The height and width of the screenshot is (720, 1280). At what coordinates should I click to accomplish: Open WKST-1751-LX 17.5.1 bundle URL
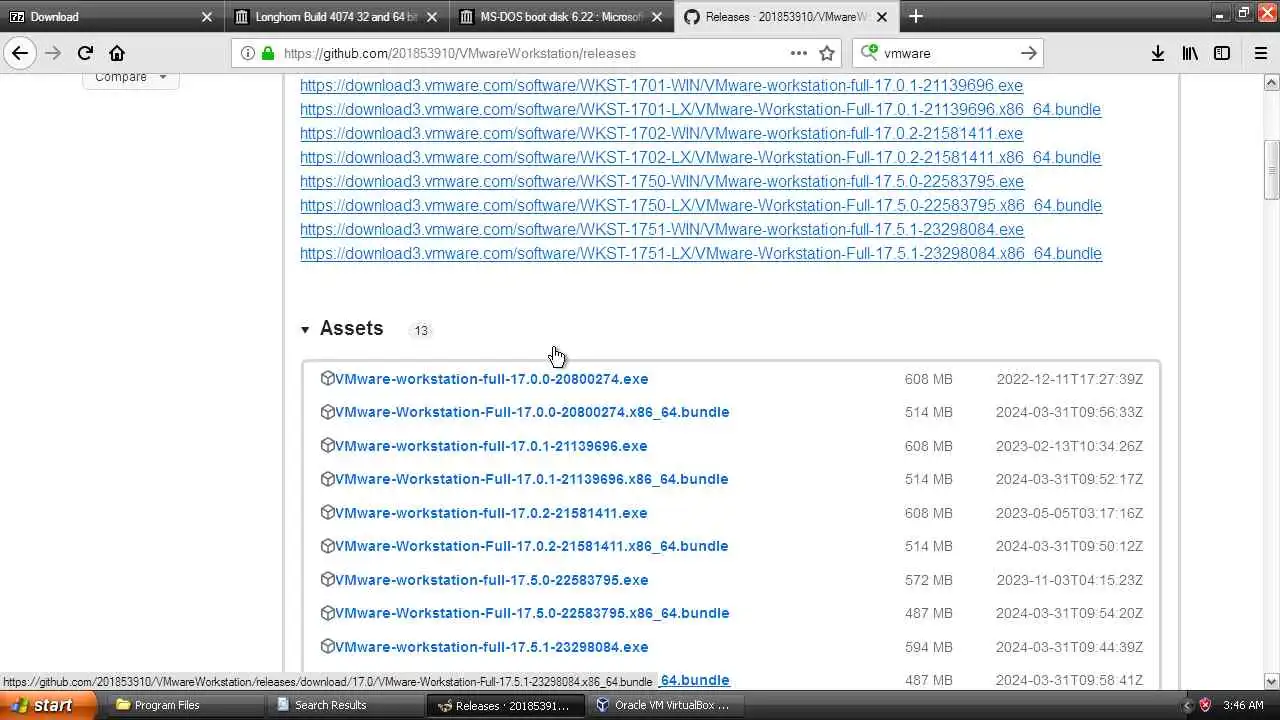point(701,254)
